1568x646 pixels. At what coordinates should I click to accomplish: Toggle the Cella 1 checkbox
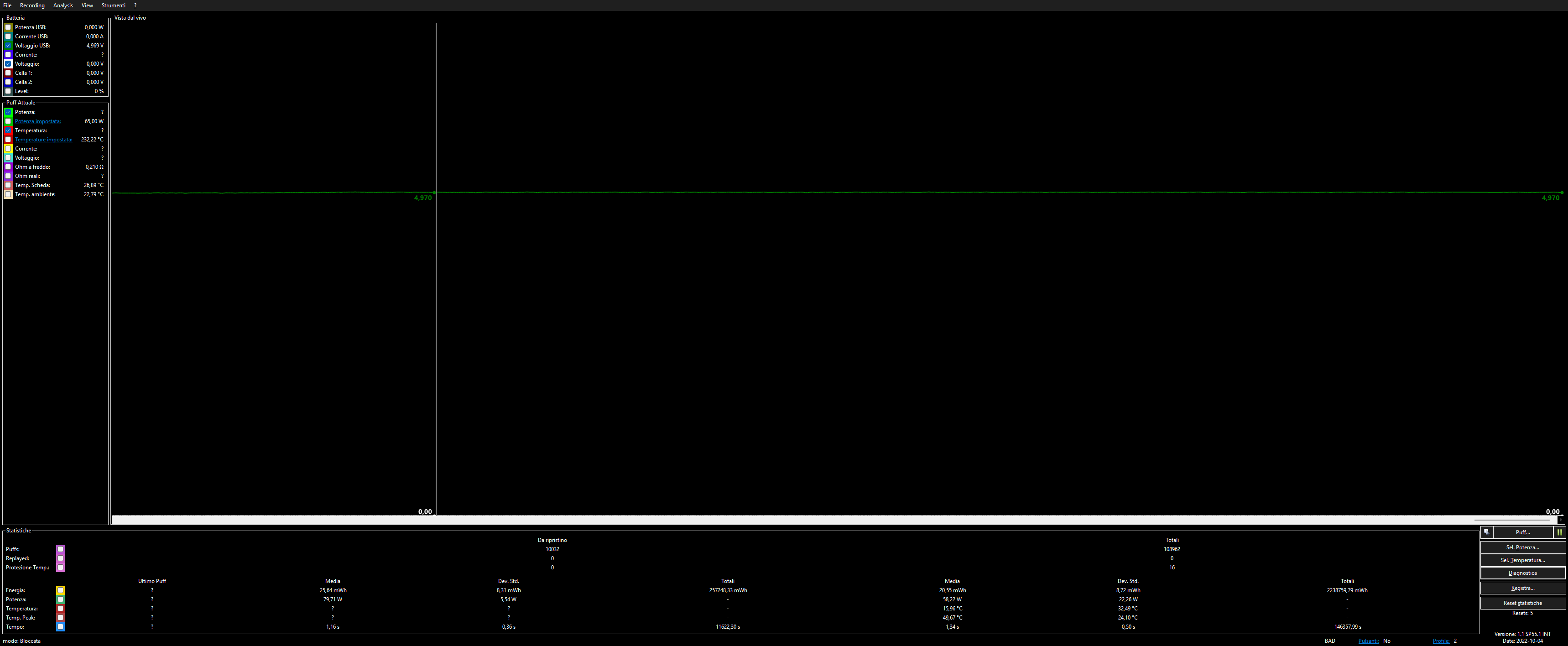pyautogui.click(x=9, y=73)
